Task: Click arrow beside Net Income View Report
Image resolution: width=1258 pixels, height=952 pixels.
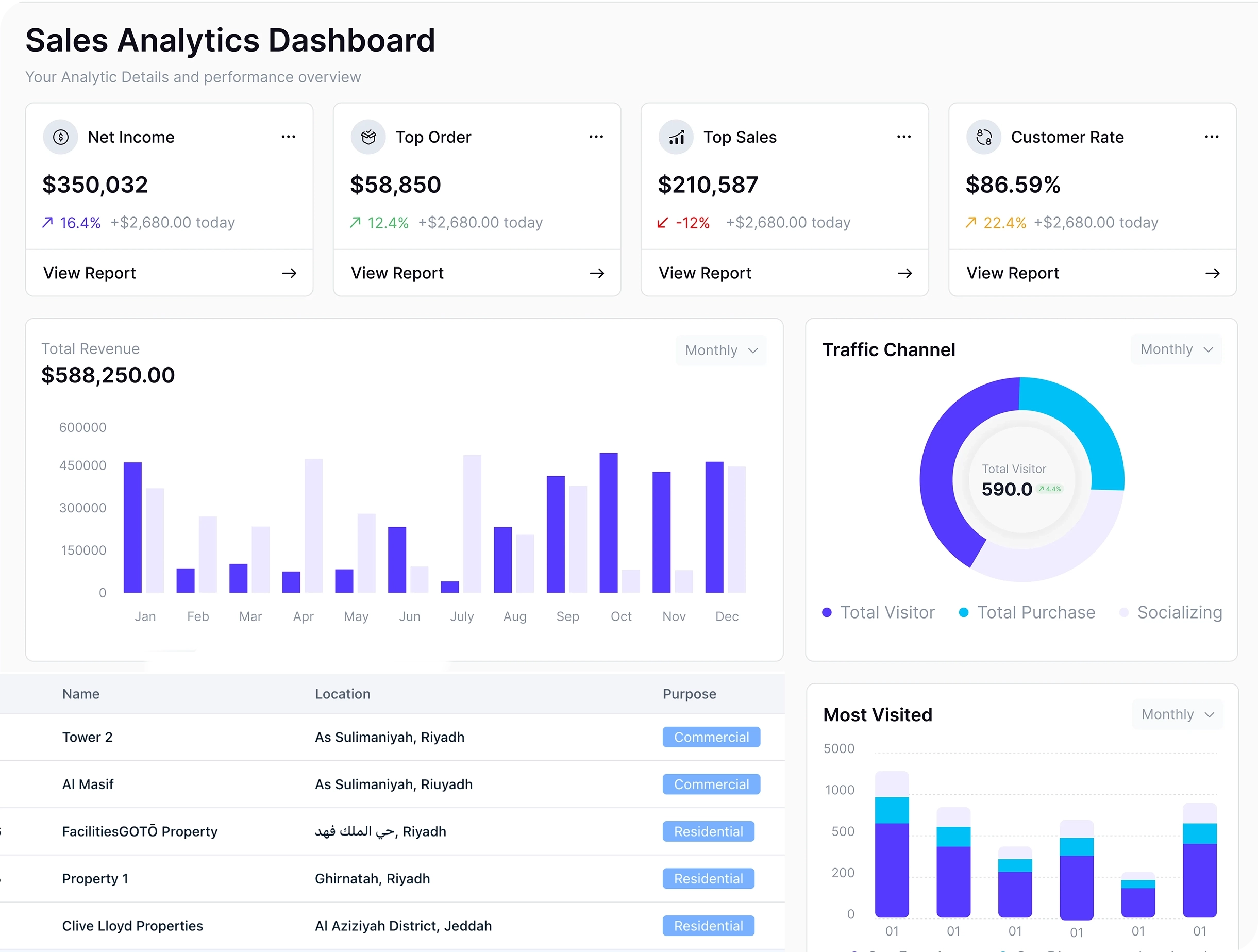Action: tap(290, 274)
